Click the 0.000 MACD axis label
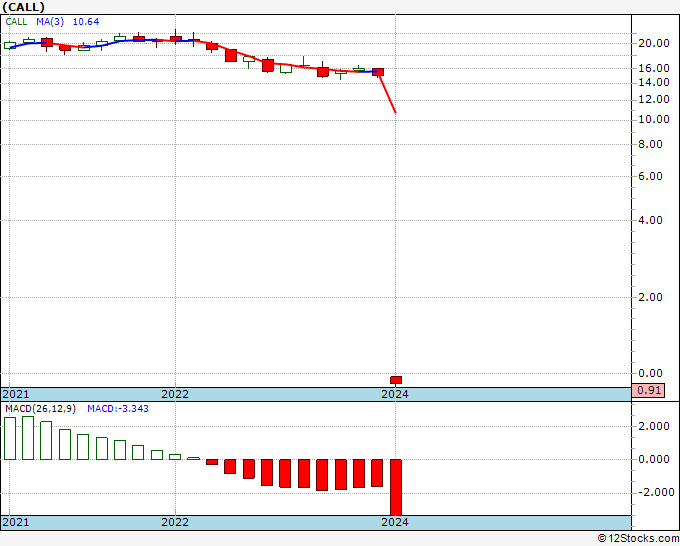680x546 pixels. tap(654, 459)
